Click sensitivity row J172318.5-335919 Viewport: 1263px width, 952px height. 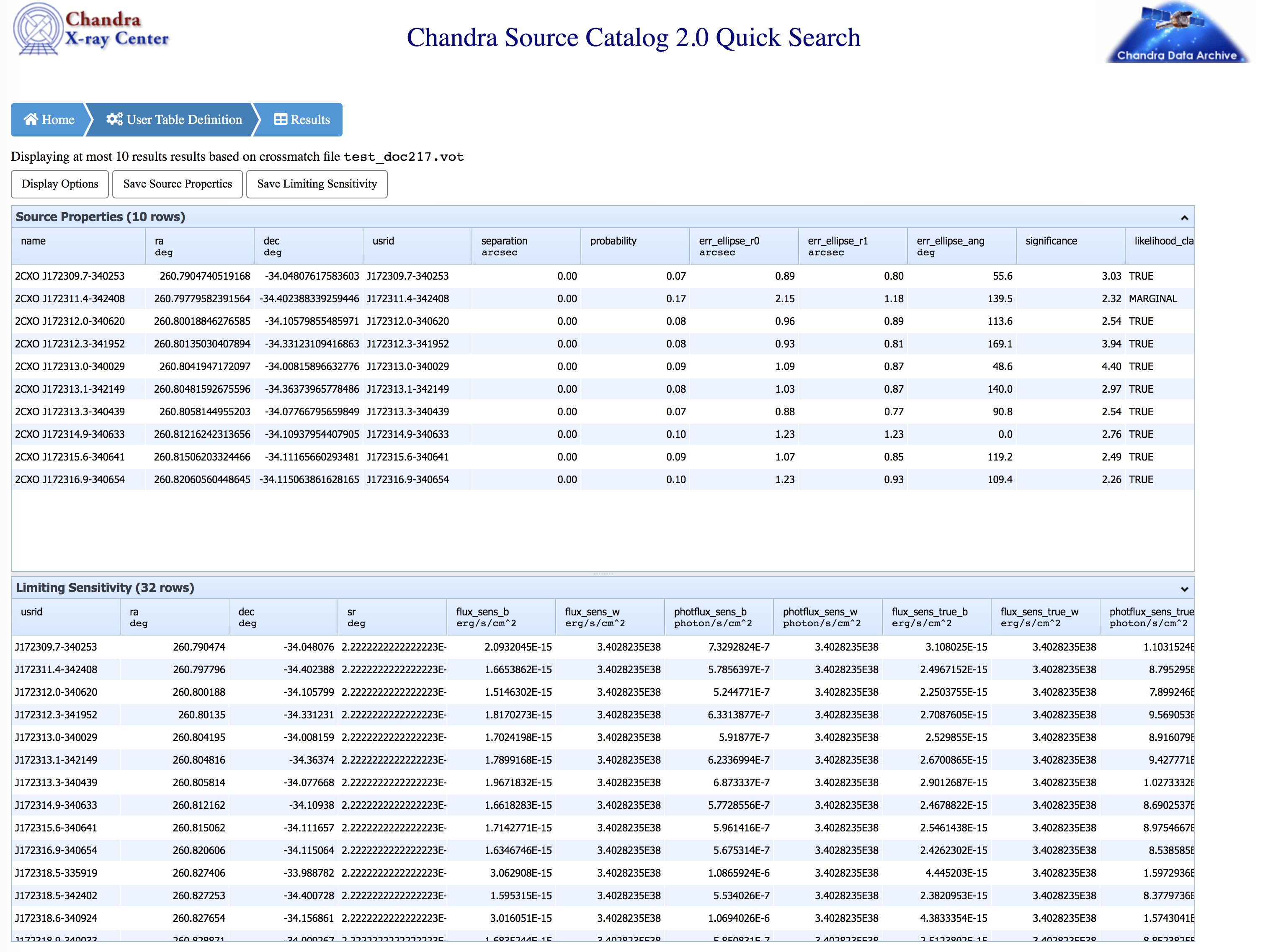[603, 873]
